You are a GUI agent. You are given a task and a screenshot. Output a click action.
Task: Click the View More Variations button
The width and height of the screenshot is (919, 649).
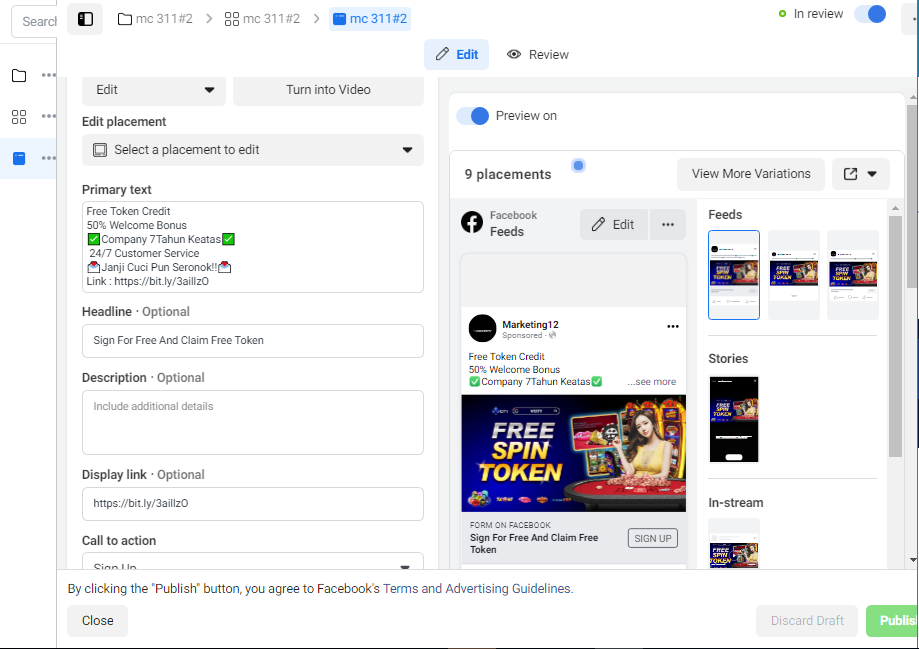click(751, 174)
